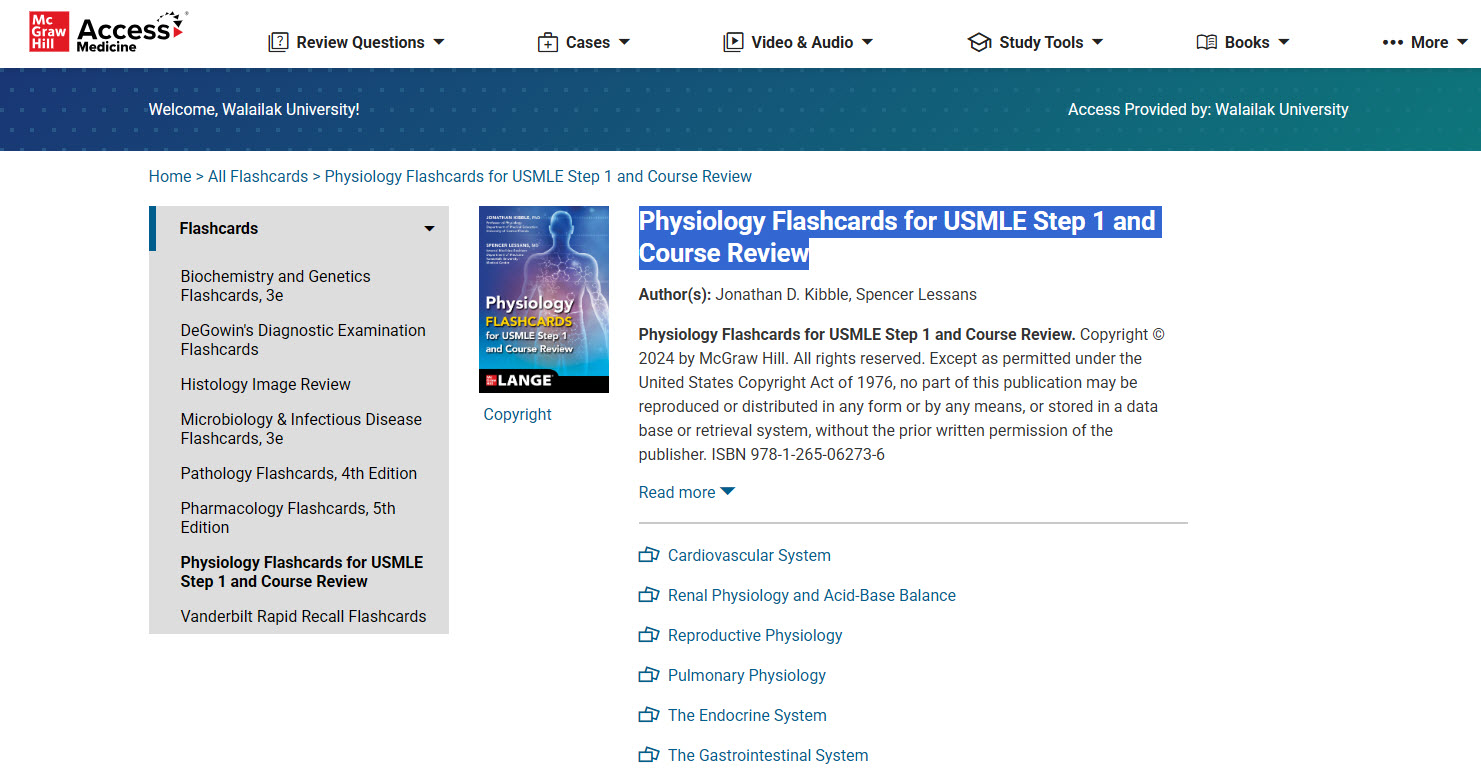Click the Physiology Flashcards book cover
This screenshot has width=1481, height=778.
point(544,299)
